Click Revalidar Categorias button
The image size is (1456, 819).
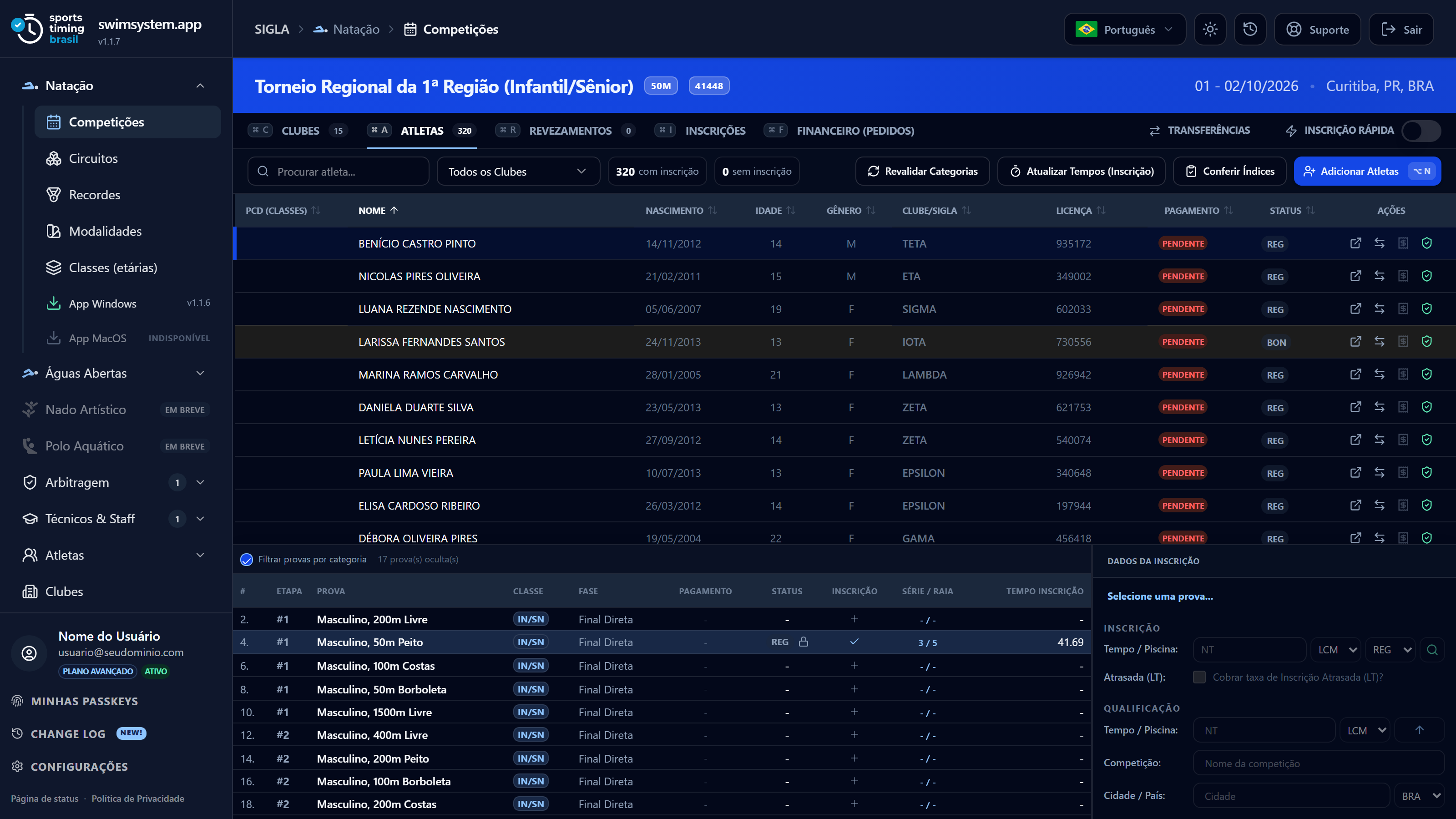922,171
